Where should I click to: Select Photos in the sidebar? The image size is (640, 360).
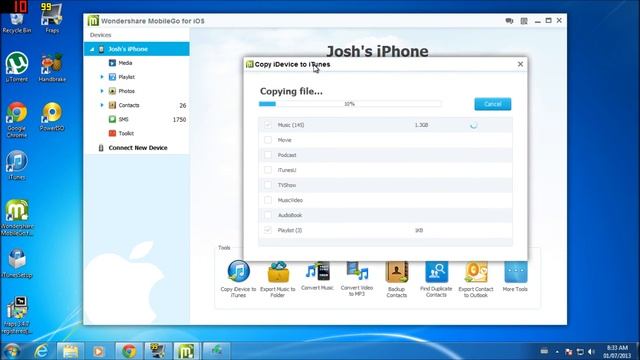click(x=127, y=91)
